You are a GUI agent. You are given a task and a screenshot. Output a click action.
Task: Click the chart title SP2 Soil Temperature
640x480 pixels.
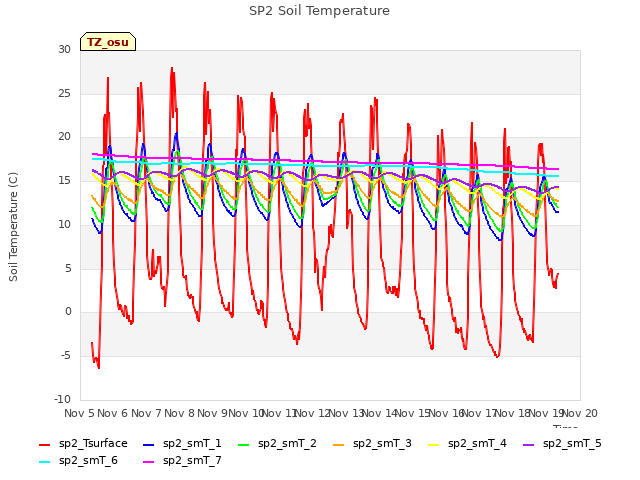pos(319,11)
